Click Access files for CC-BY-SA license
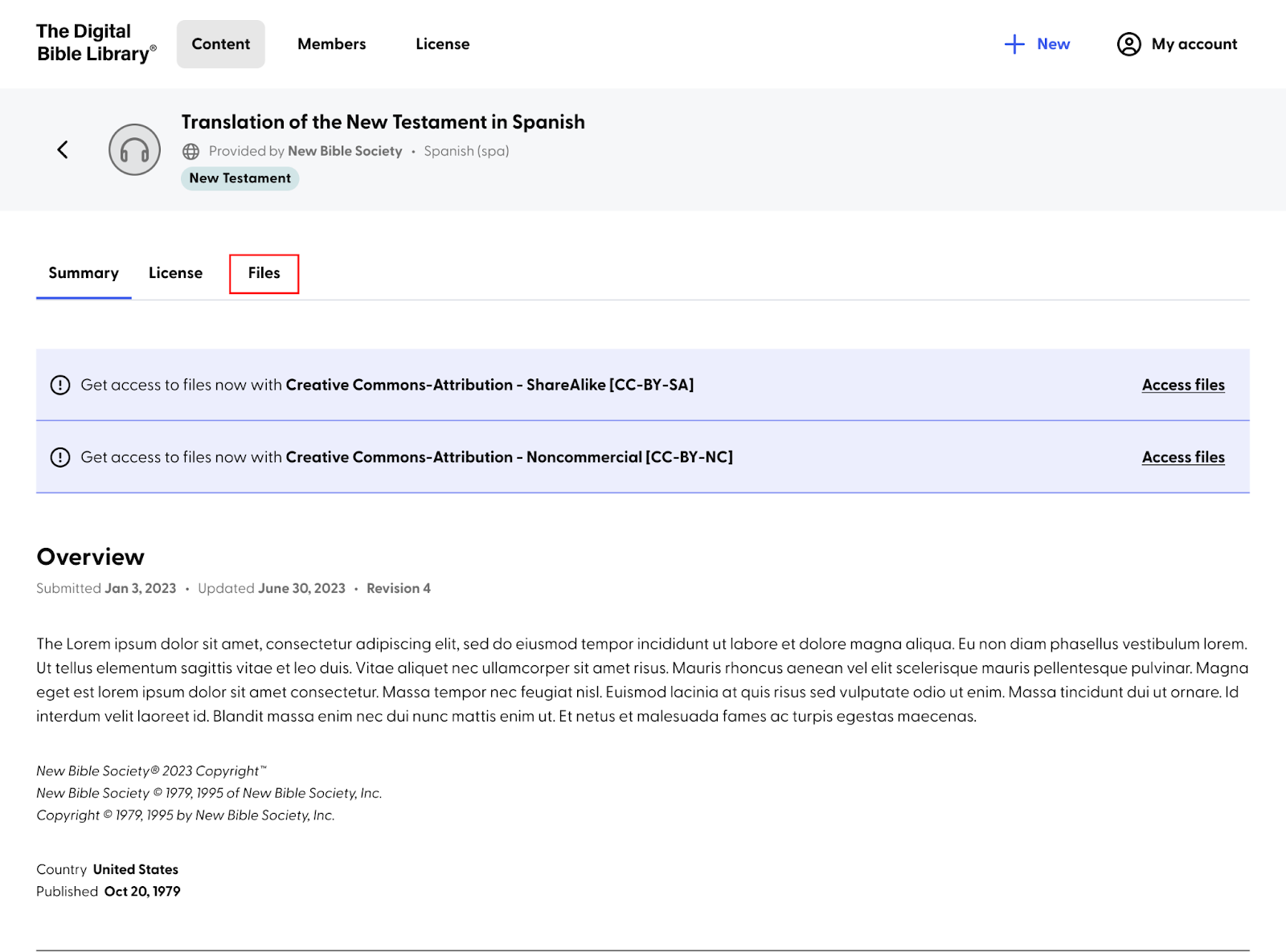The height and width of the screenshot is (952, 1286). (x=1183, y=385)
